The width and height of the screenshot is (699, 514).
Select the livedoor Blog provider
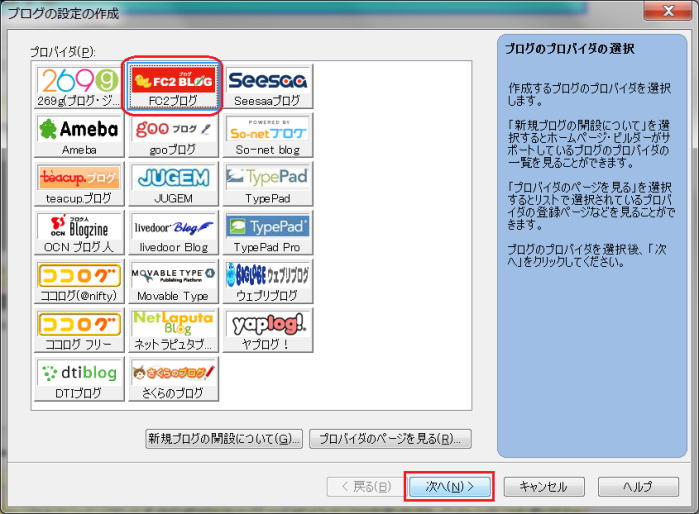click(x=173, y=233)
